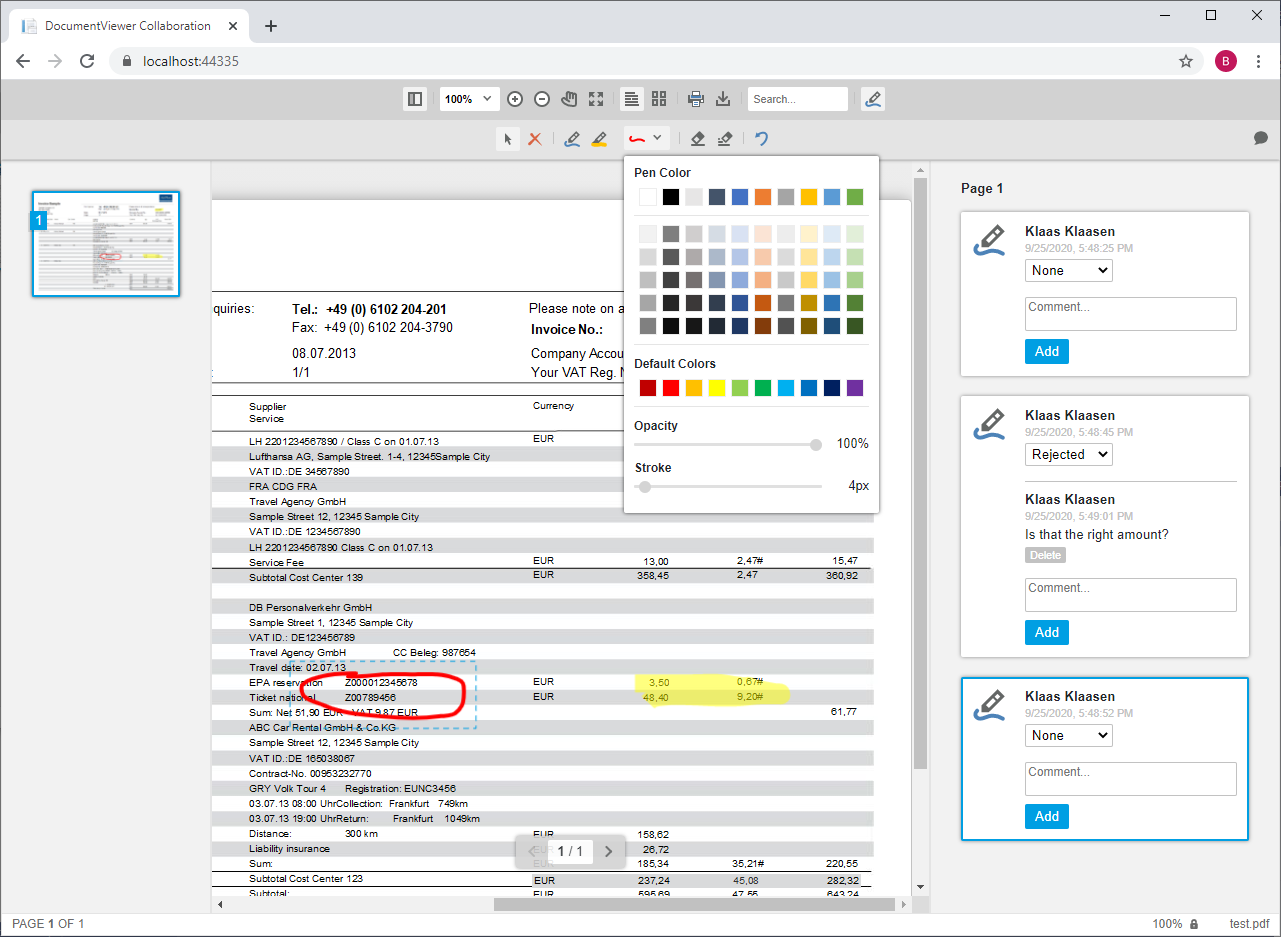Open the browser profile avatar B
1281x937 pixels.
click(1225, 61)
